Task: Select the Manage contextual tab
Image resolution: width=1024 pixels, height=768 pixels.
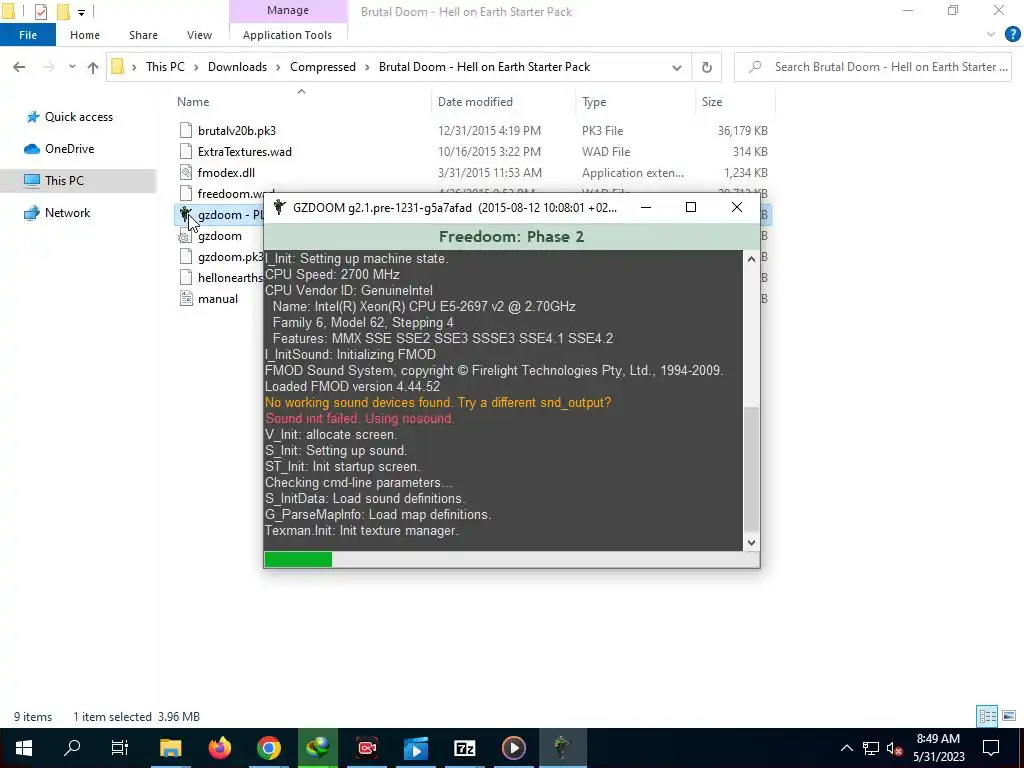Action: pyautogui.click(x=287, y=10)
